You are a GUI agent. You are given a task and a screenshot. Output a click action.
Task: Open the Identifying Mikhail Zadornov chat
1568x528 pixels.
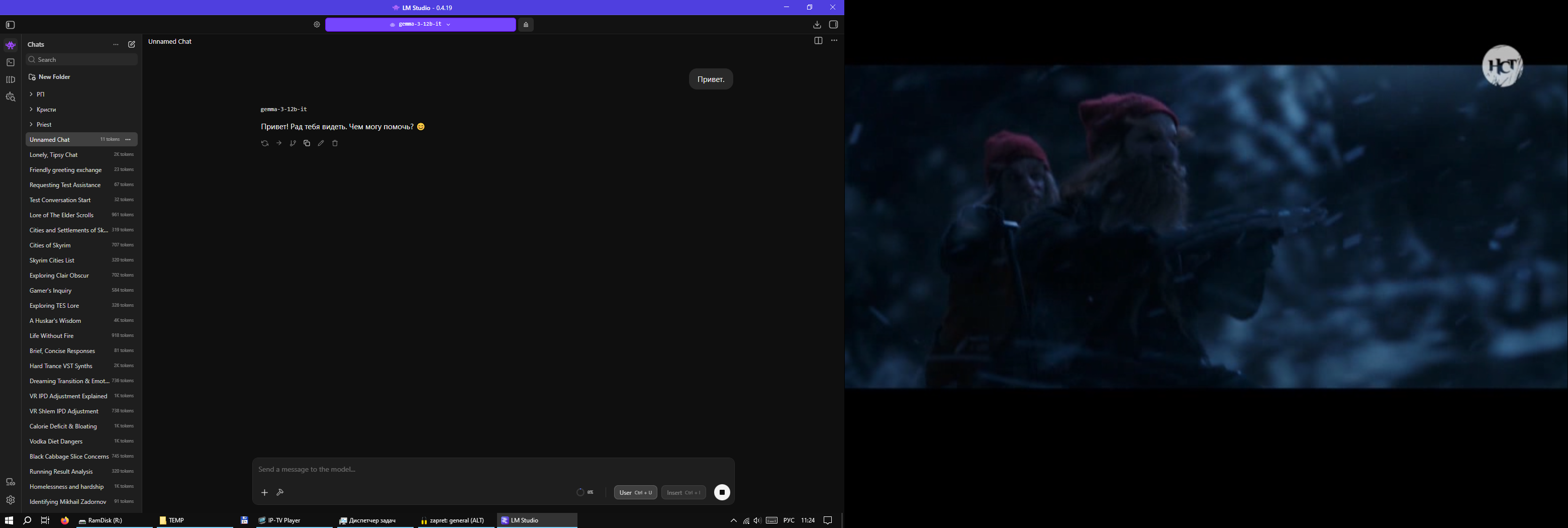pyautogui.click(x=81, y=502)
